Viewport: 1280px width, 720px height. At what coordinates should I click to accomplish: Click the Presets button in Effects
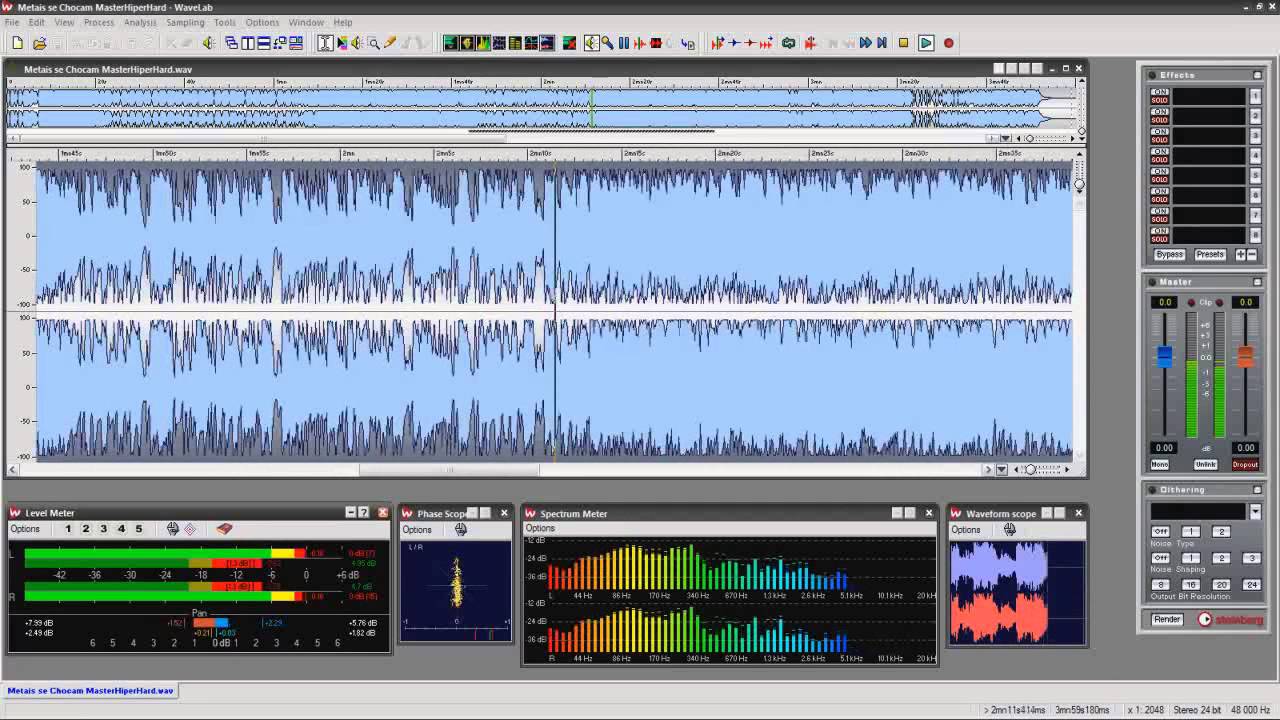pyautogui.click(x=1210, y=255)
